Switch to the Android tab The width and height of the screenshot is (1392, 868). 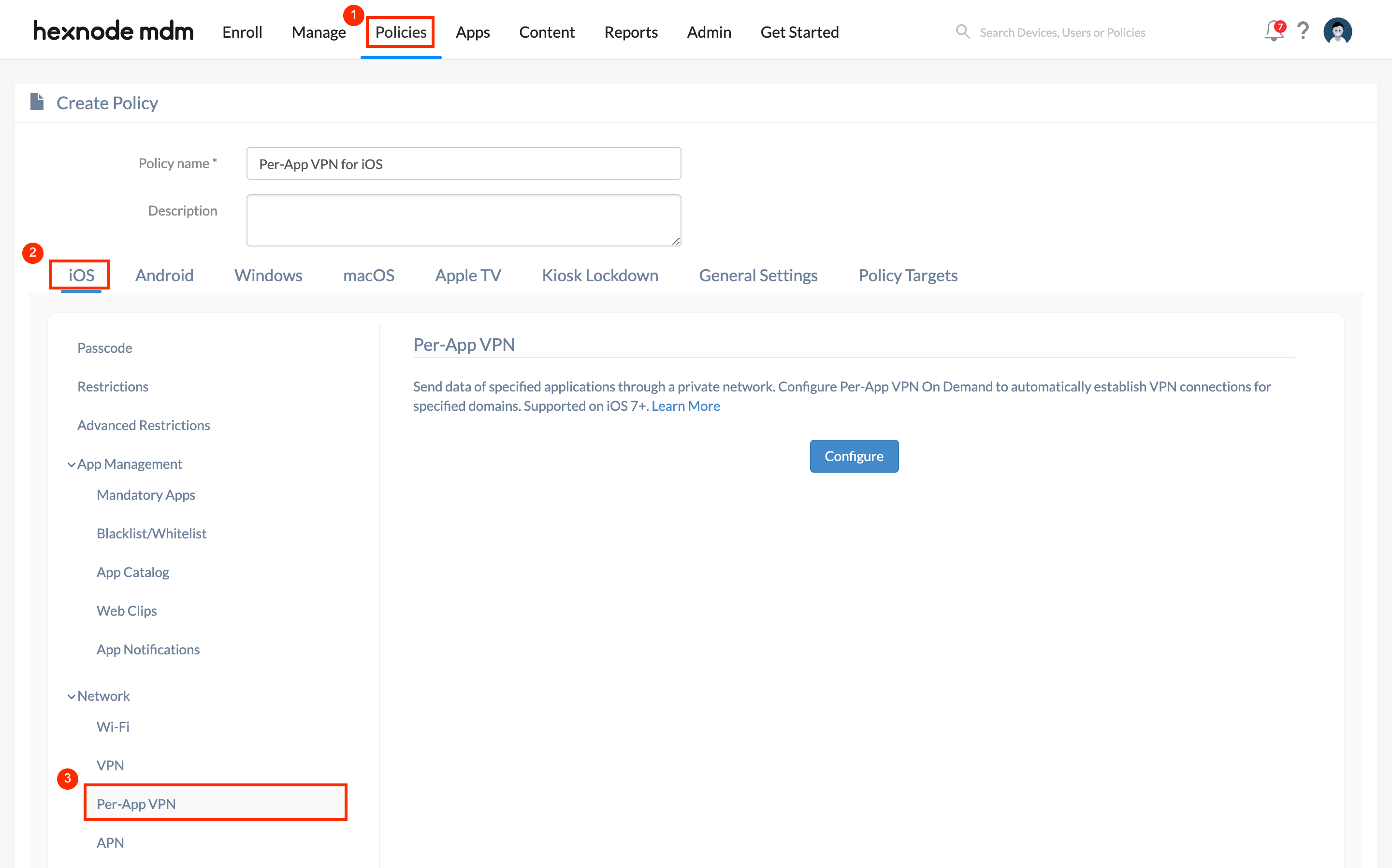(164, 275)
